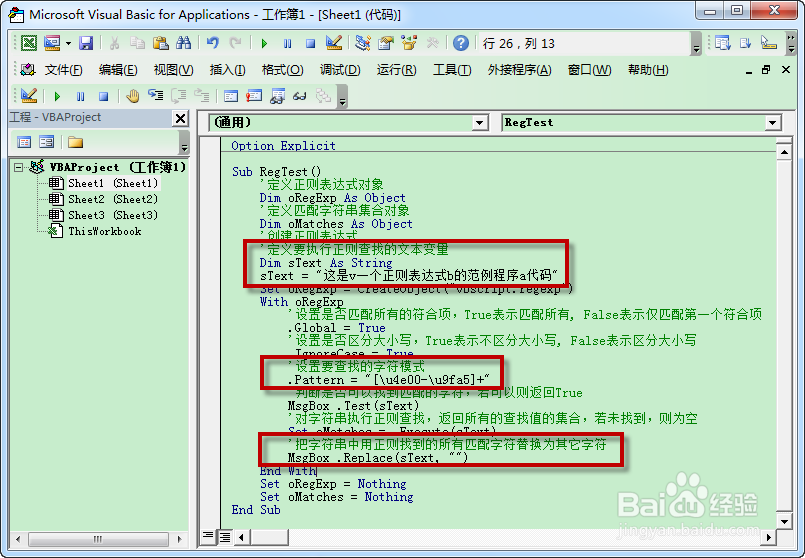Toggle Folders in project panel

point(75,142)
